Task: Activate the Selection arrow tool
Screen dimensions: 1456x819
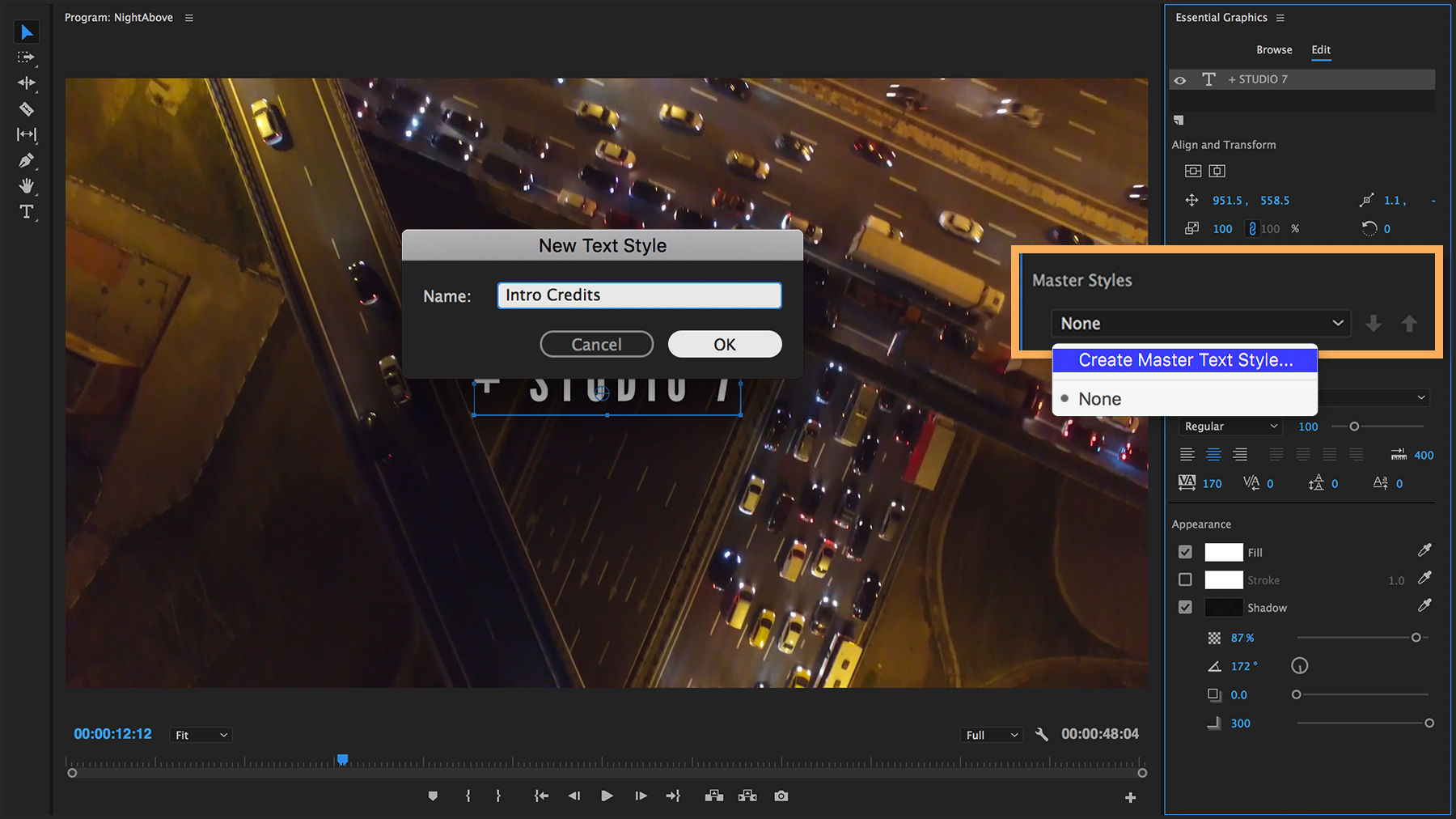Action: coord(27,32)
